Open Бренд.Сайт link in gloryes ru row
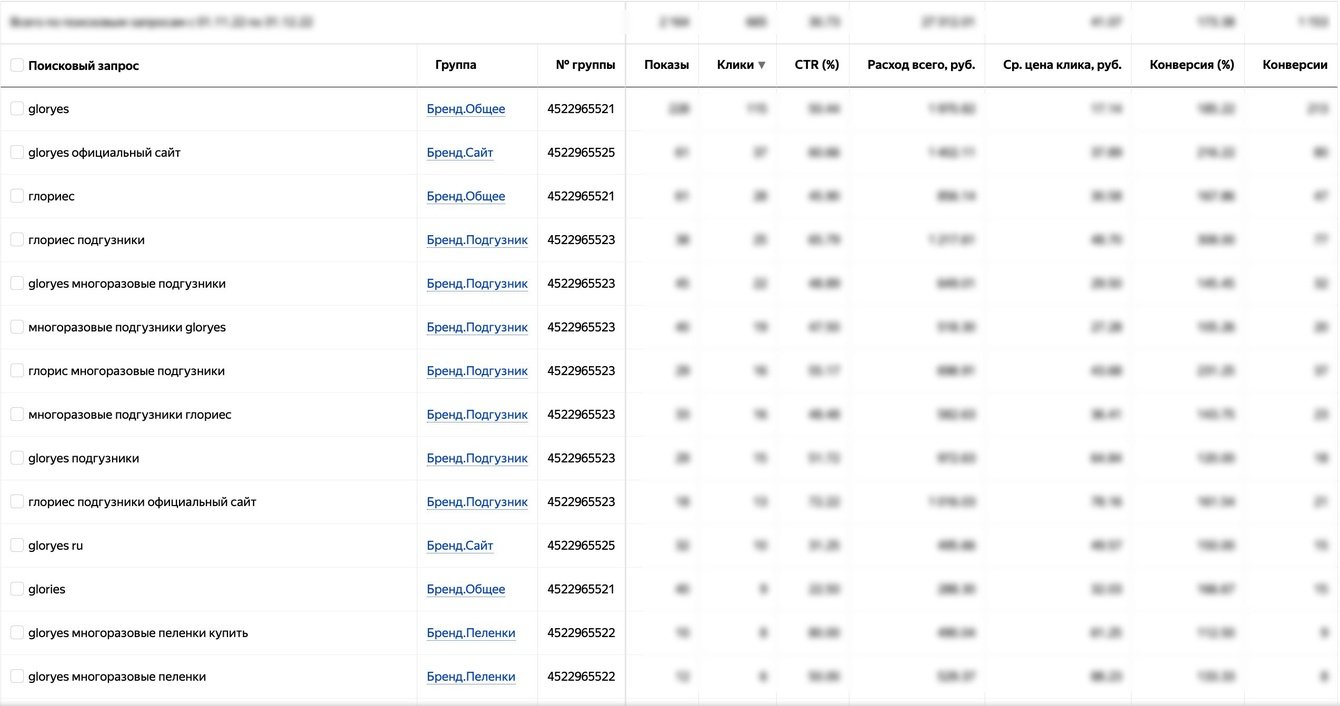 point(460,545)
